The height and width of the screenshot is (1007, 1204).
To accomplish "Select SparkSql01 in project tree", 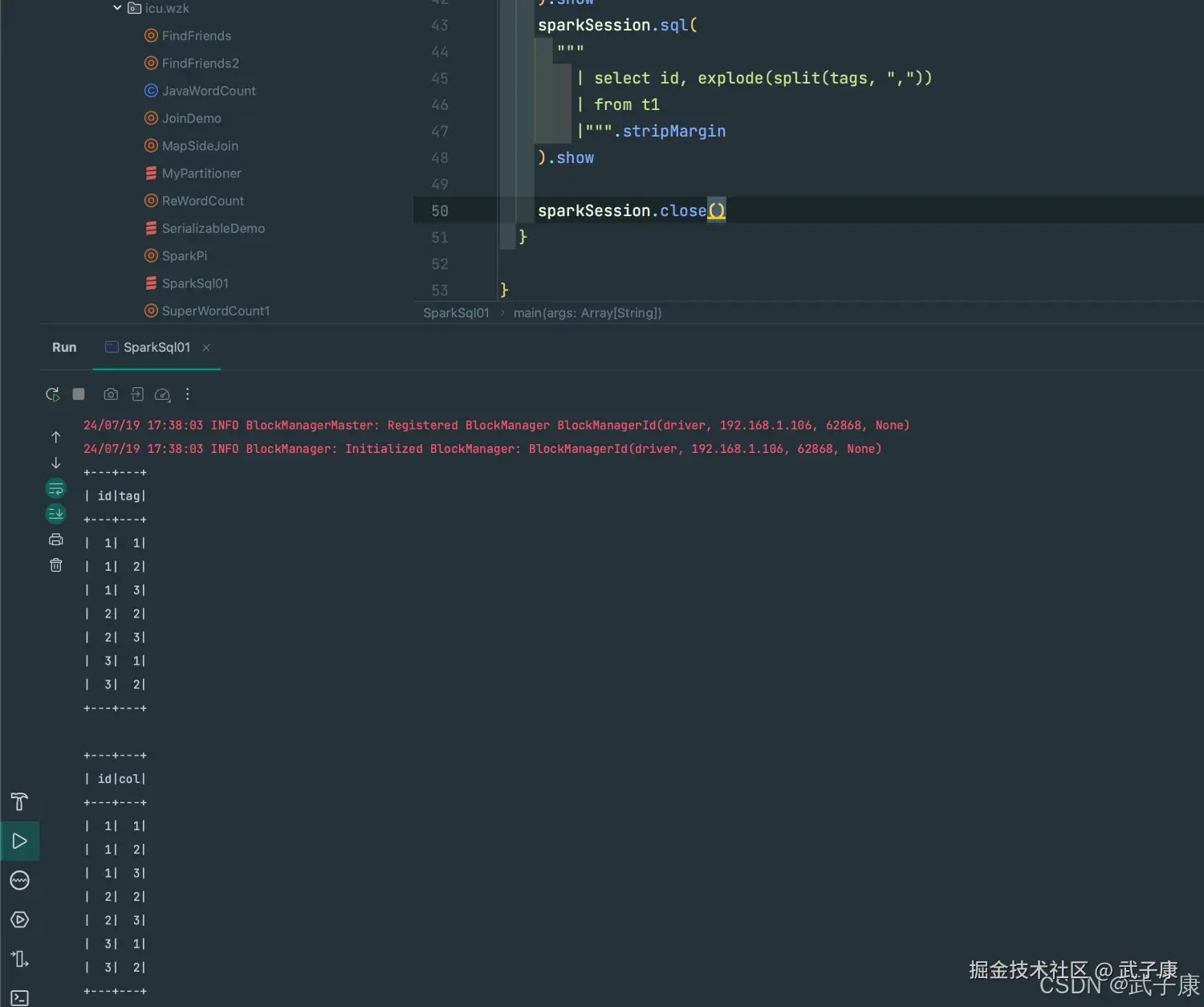I will pos(194,283).
